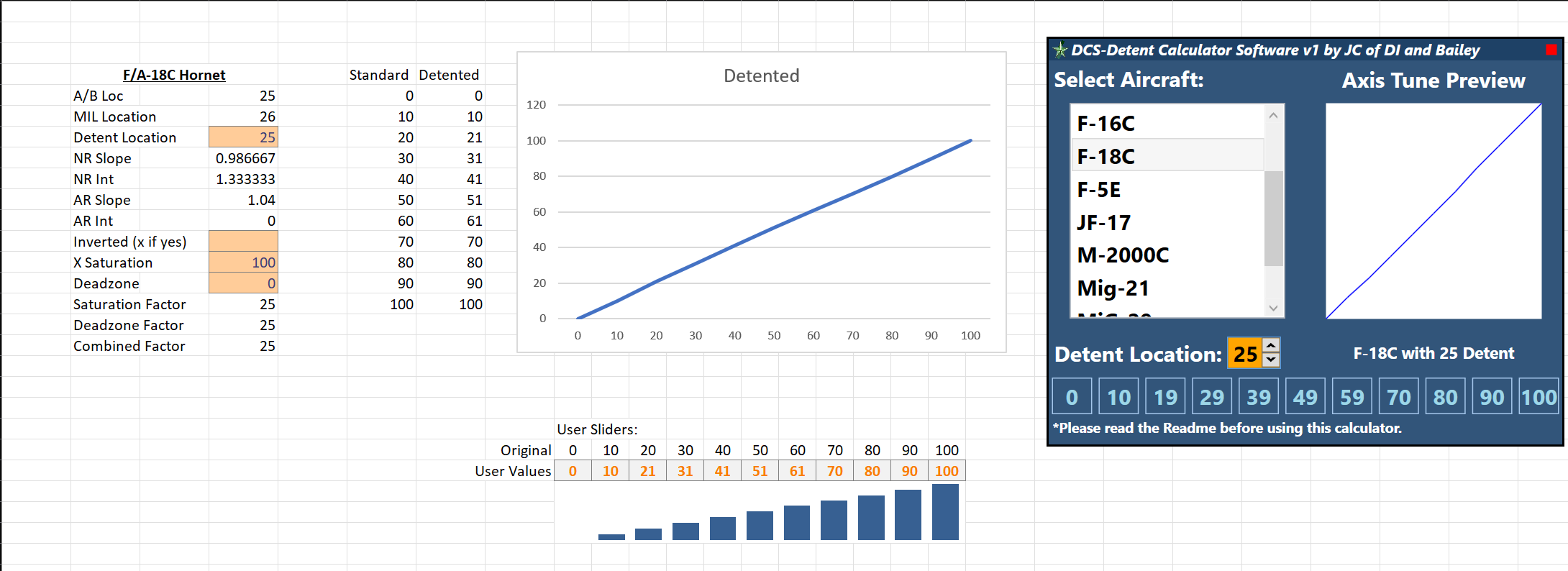Click the Axis Tune Preview graph
The image size is (1568, 571).
coord(1433,211)
